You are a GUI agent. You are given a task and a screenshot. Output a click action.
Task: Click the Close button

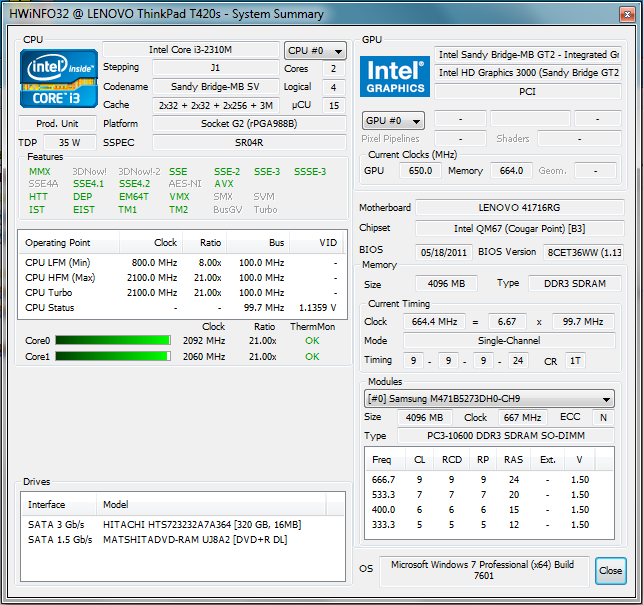(611, 571)
